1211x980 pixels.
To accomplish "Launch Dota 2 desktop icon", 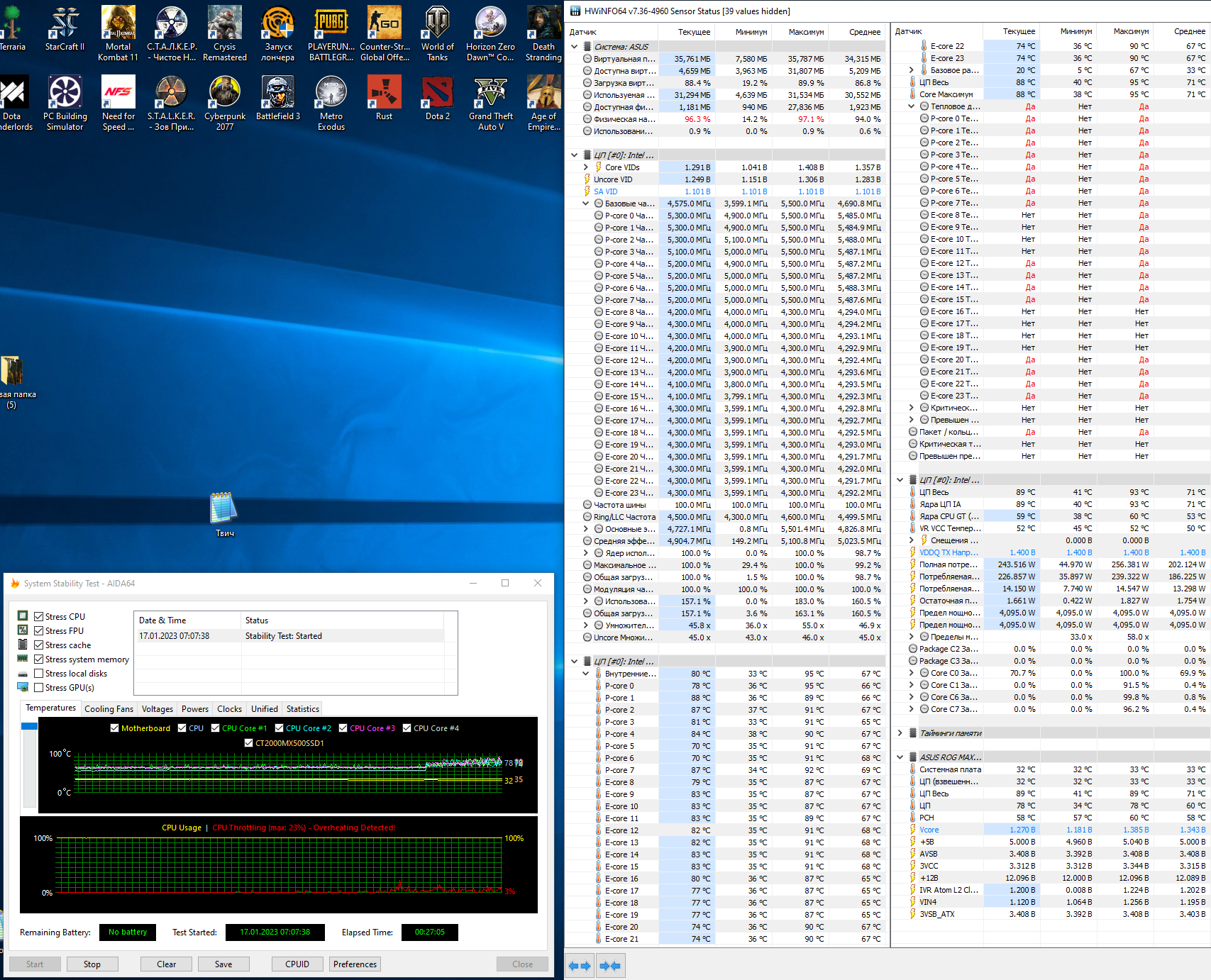I will [x=437, y=99].
